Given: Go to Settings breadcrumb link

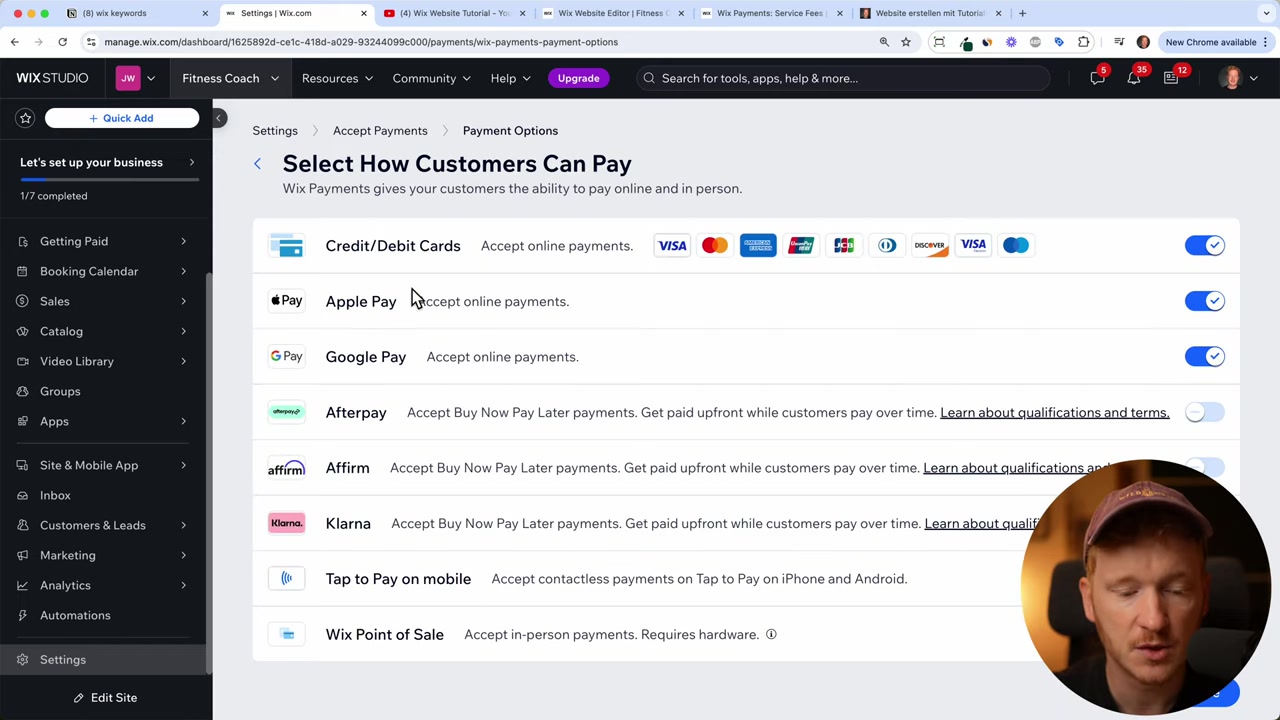Looking at the screenshot, I should pyautogui.click(x=275, y=130).
